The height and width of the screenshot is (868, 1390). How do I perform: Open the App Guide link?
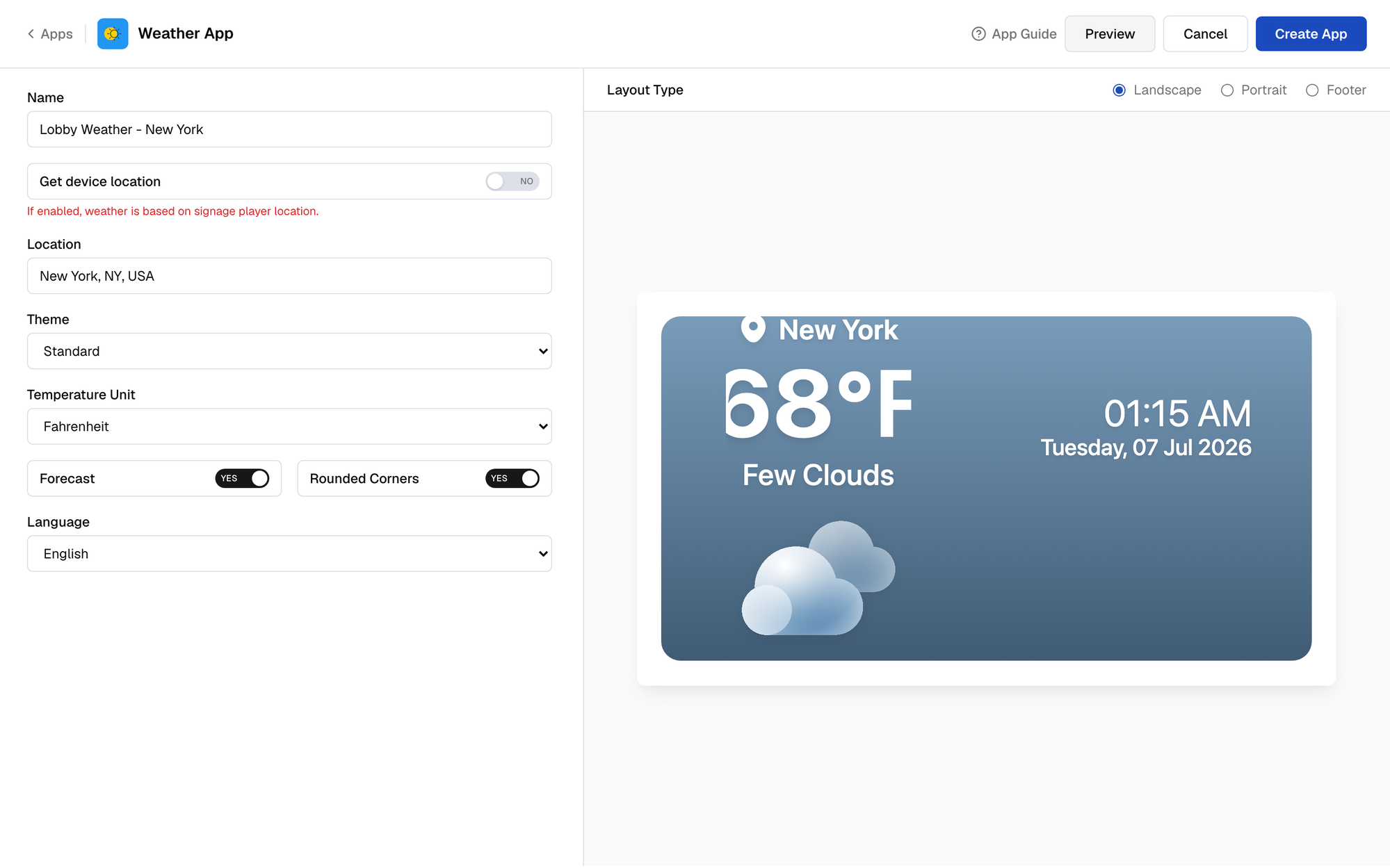1014,33
